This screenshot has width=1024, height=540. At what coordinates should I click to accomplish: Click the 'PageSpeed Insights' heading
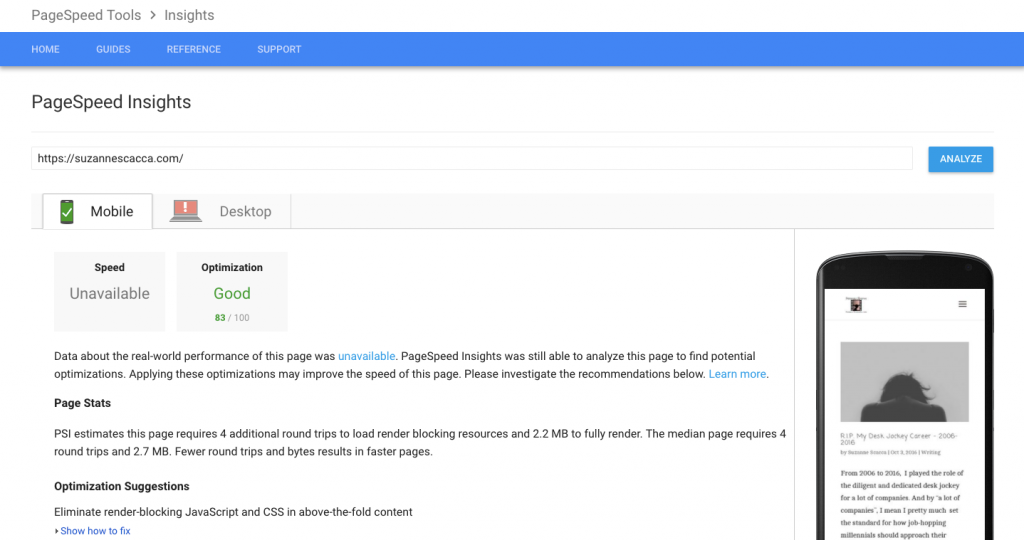click(x=111, y=102)
